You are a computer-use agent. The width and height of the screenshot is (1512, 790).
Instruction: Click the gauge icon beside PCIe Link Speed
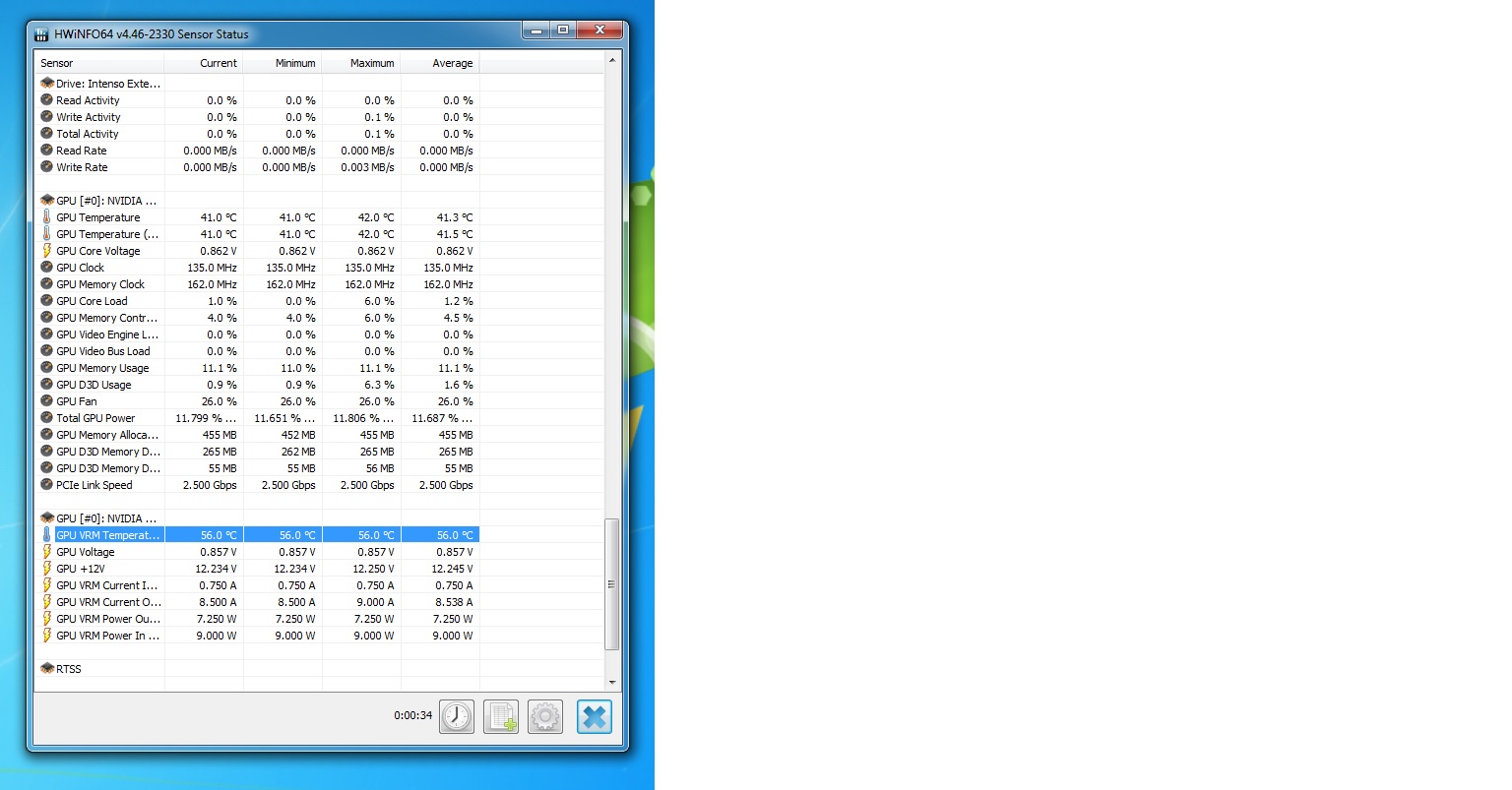pos(46,485)
